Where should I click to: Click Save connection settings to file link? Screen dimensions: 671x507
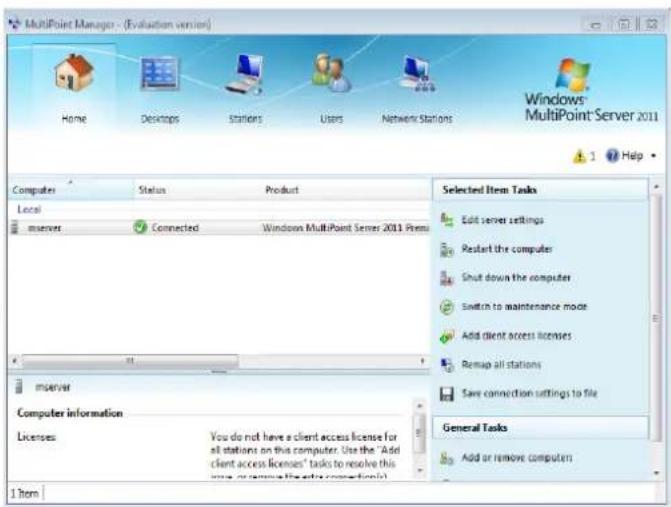click(x=529, y=393)
